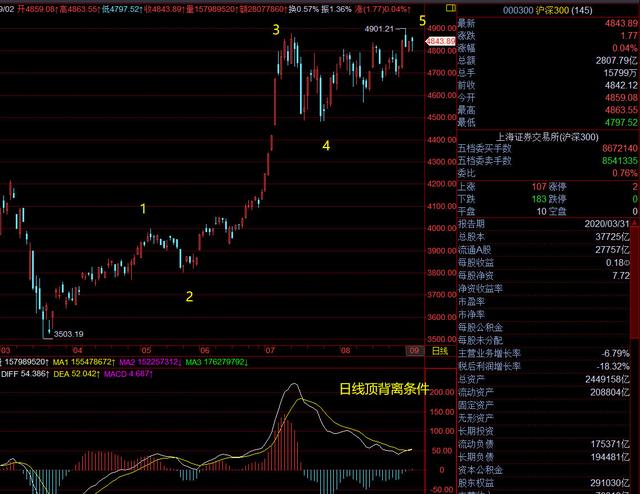The height and width of the screenshot is (494, 640).
Task: Click the 流动负债 value 175371亿
Action: 610,444
